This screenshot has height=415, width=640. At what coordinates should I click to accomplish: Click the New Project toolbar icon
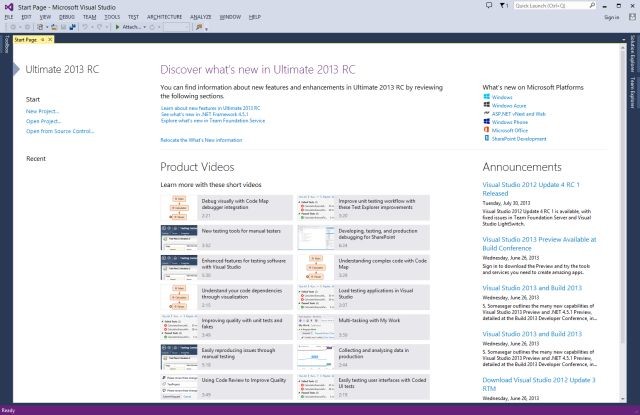(x=40, y=27)
